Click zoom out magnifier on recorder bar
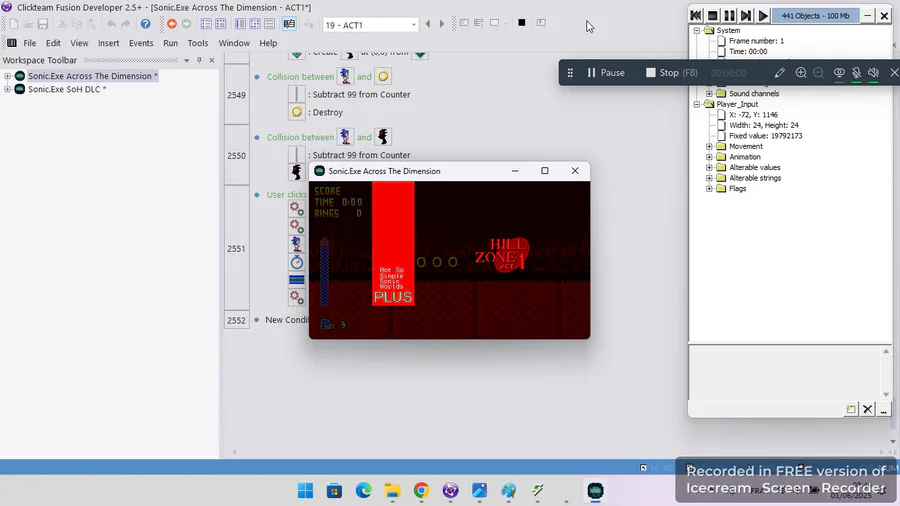The height and width of the screenshot is (506, 900). 818,72
